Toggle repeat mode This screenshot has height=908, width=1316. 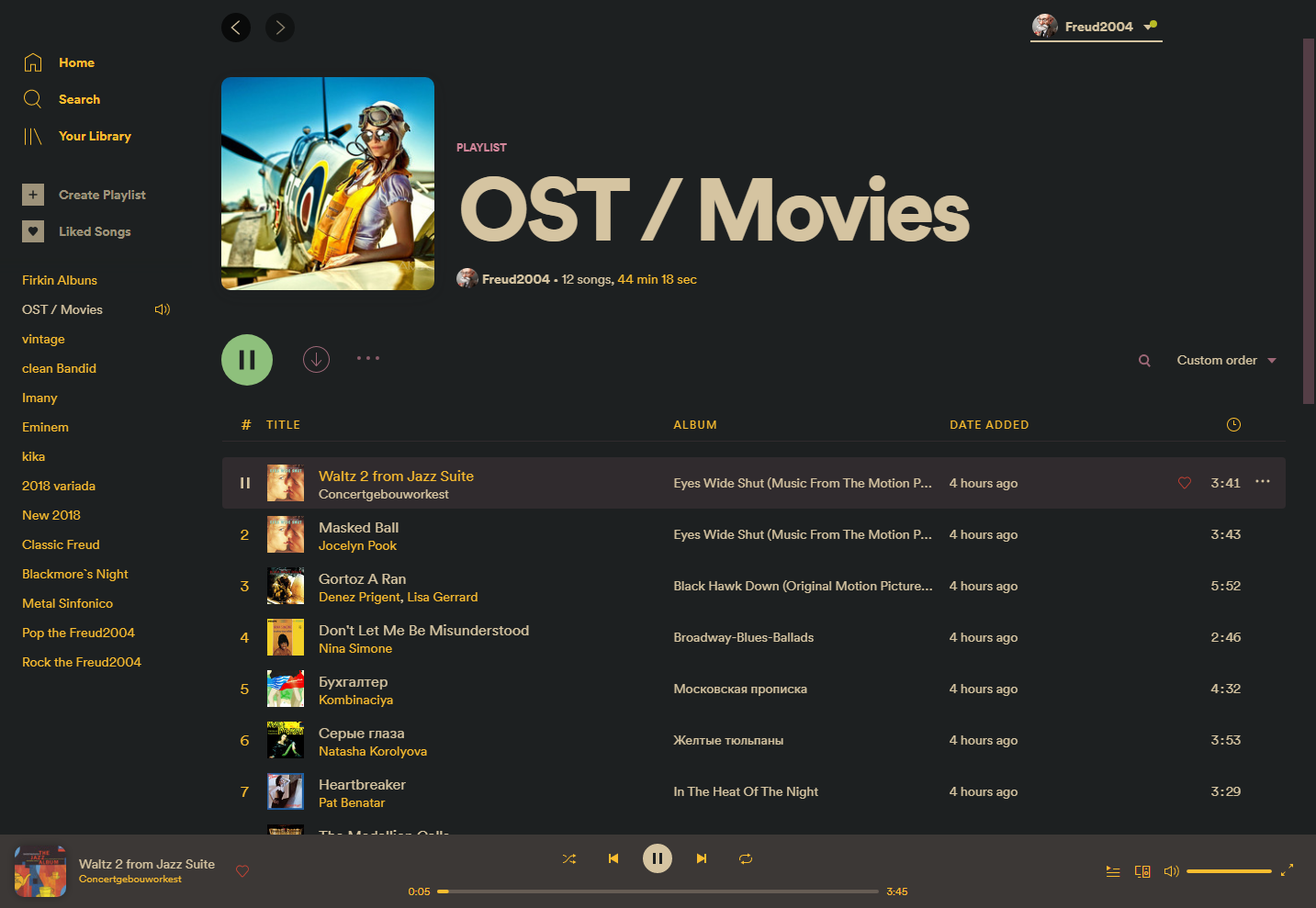(x=746, y=858)
